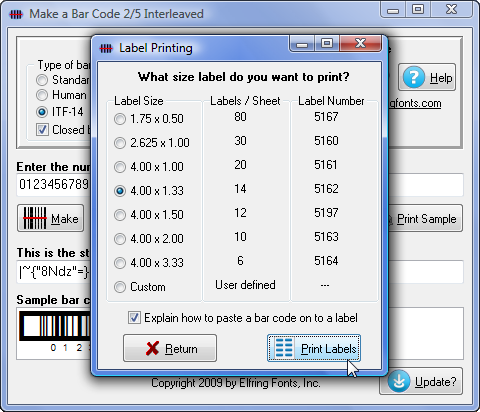This screenshot has width=480, height=412.
Task: Minimize the Label Printing dialog
Action: coord(302,44)
